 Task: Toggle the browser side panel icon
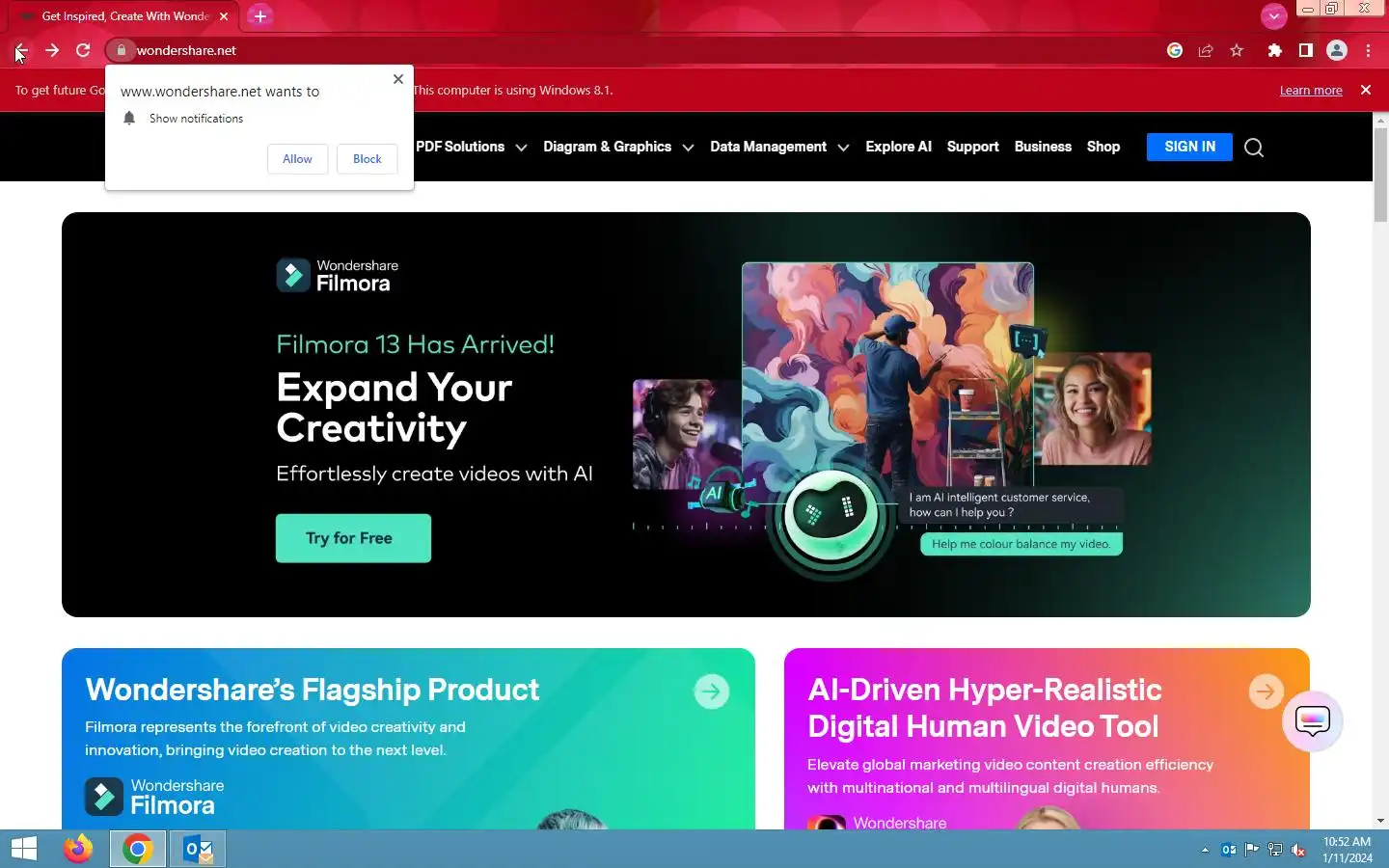tap(1305, 50)
